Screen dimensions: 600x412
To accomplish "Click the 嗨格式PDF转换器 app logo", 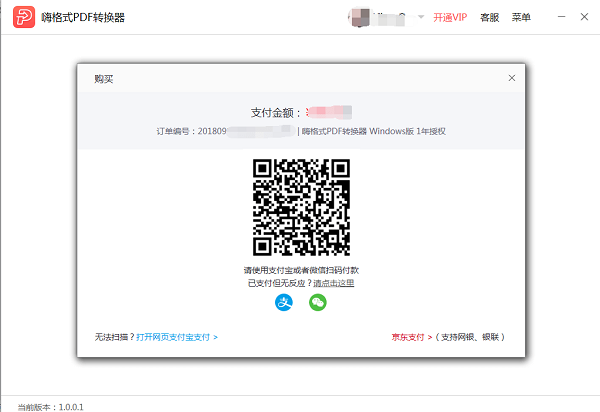I will pos(24,17).
